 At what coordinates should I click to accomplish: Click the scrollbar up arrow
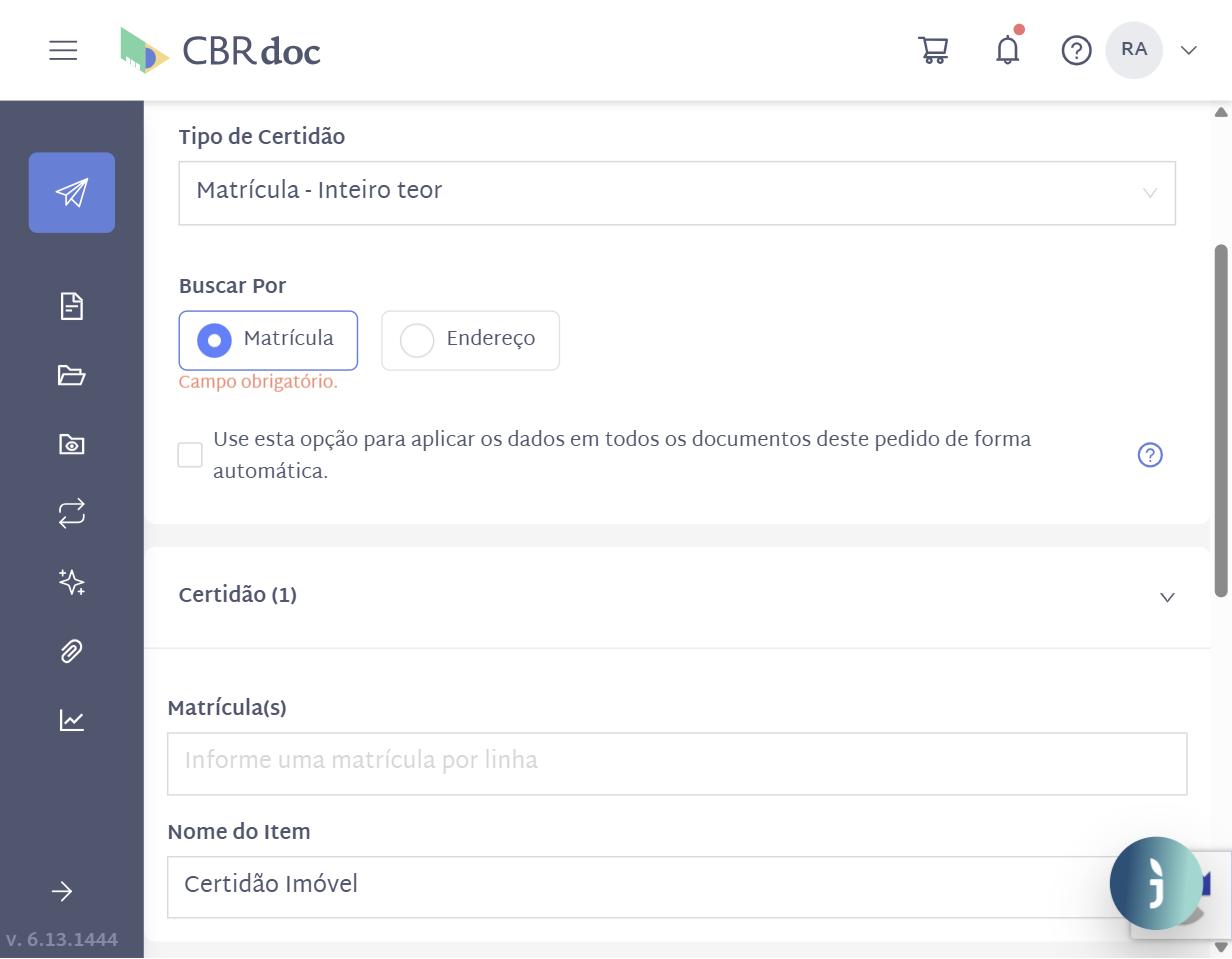coord(1221,111)
